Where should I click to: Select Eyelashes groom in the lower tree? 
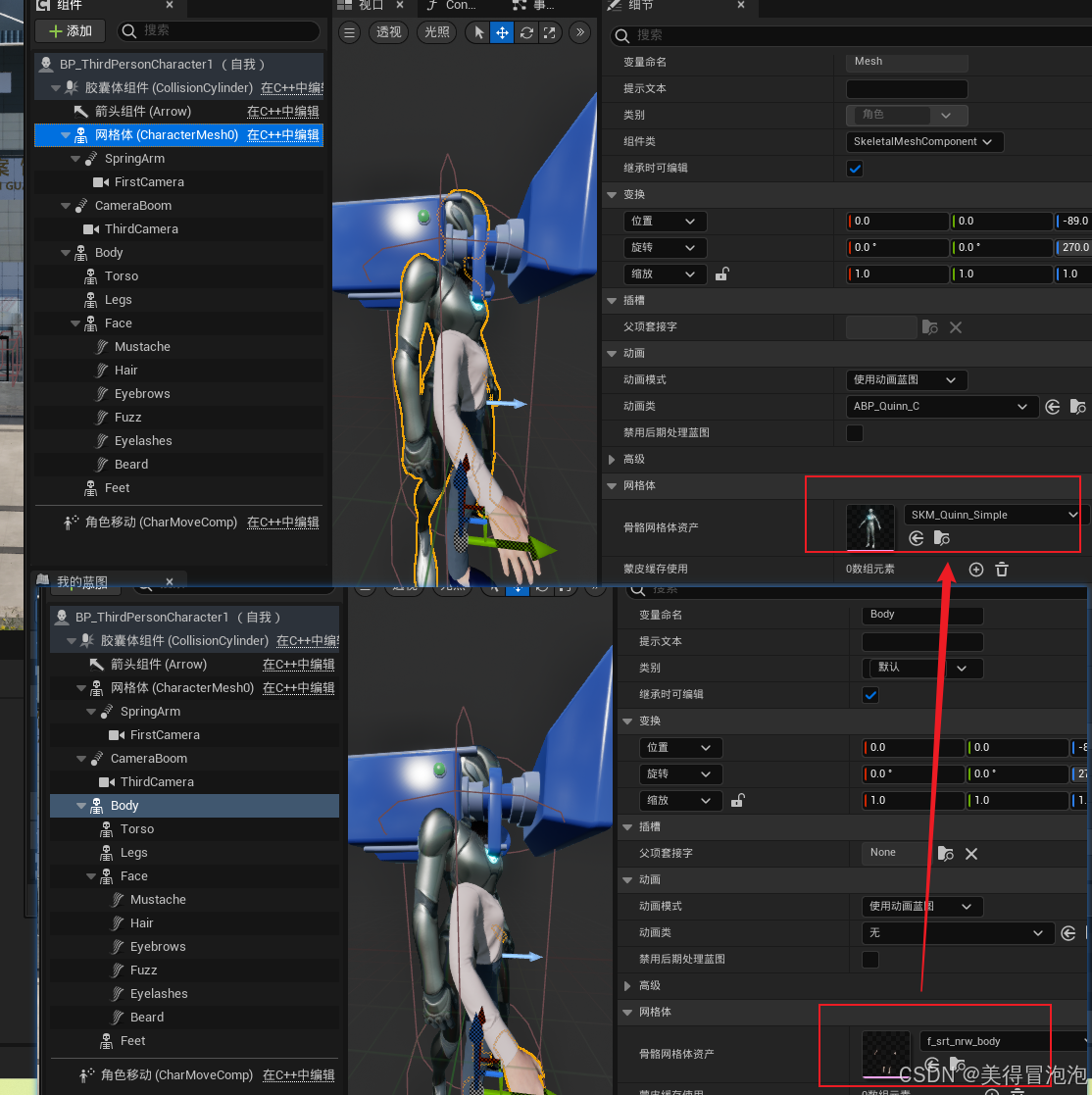[x=159, y=994]
